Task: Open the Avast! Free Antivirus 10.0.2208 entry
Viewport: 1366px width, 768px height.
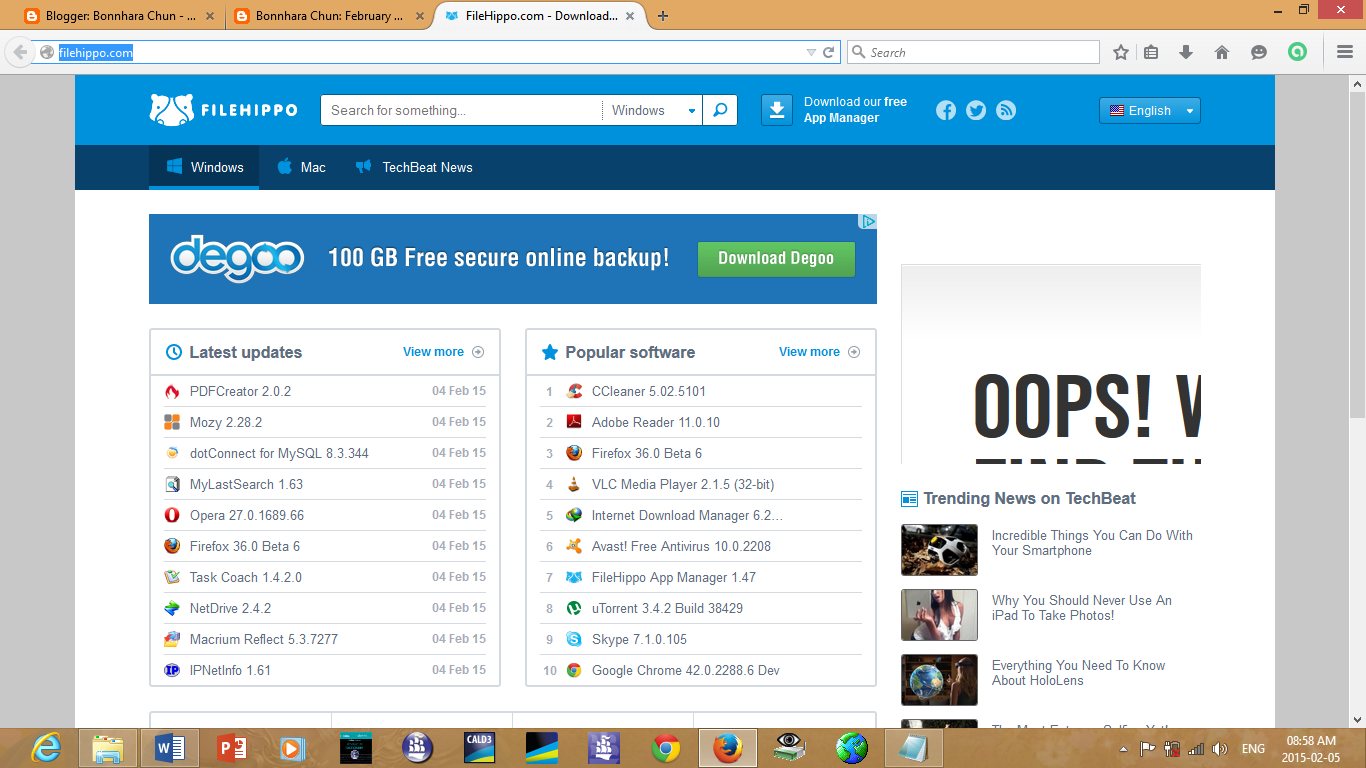Action: tap(681, 546)
